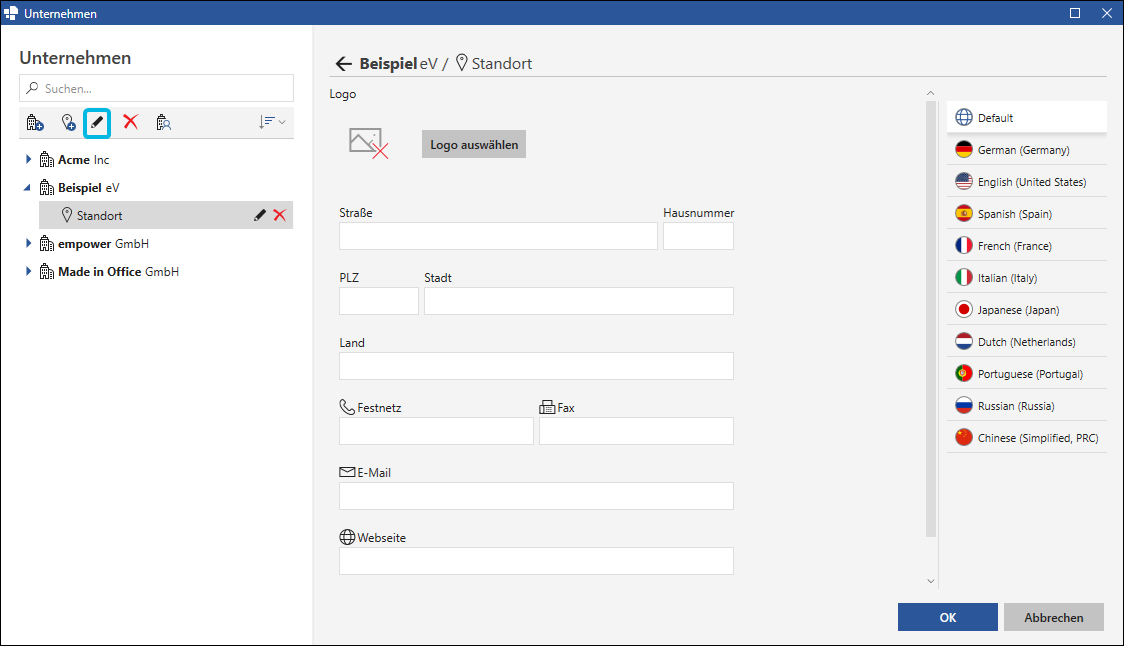Image resolution: width=1124 pixels, height=646 pixels.
Task: Focus the Webseite input field
Action: tap(536, 561)
